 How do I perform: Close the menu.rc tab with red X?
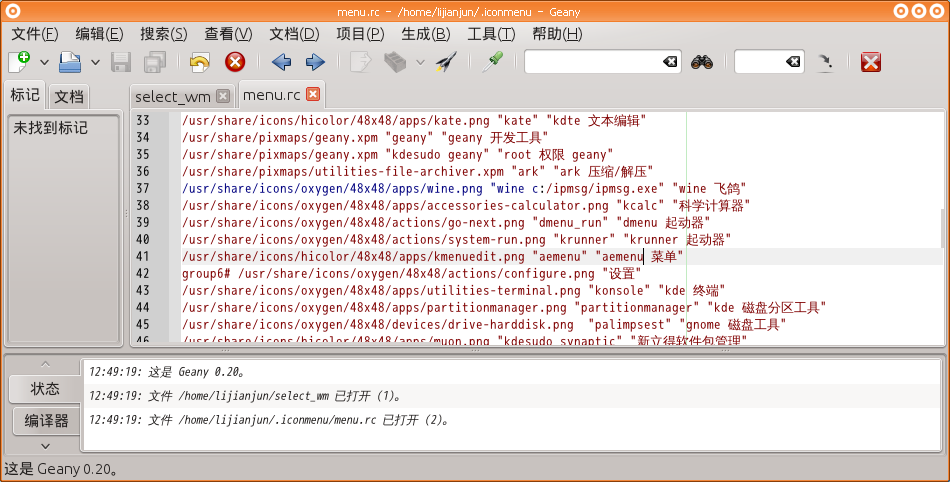313,94
